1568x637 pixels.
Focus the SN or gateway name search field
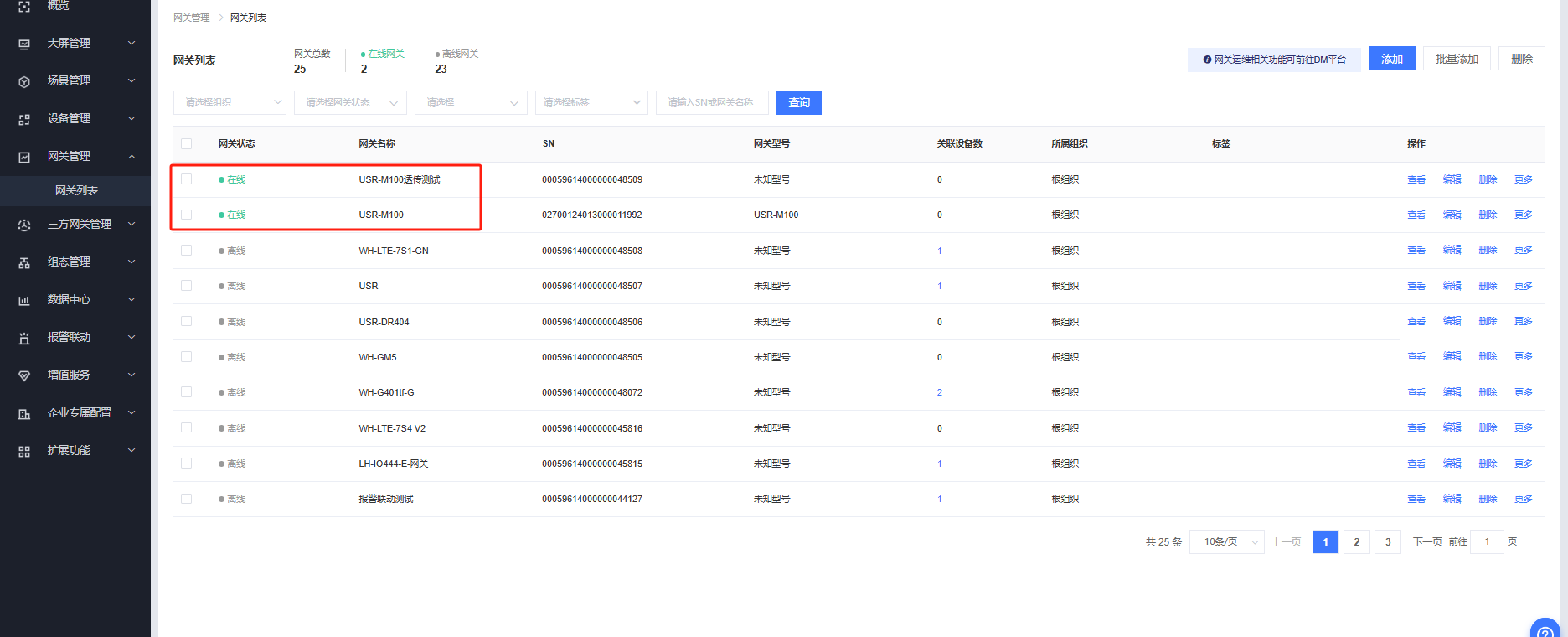[711, 102]
